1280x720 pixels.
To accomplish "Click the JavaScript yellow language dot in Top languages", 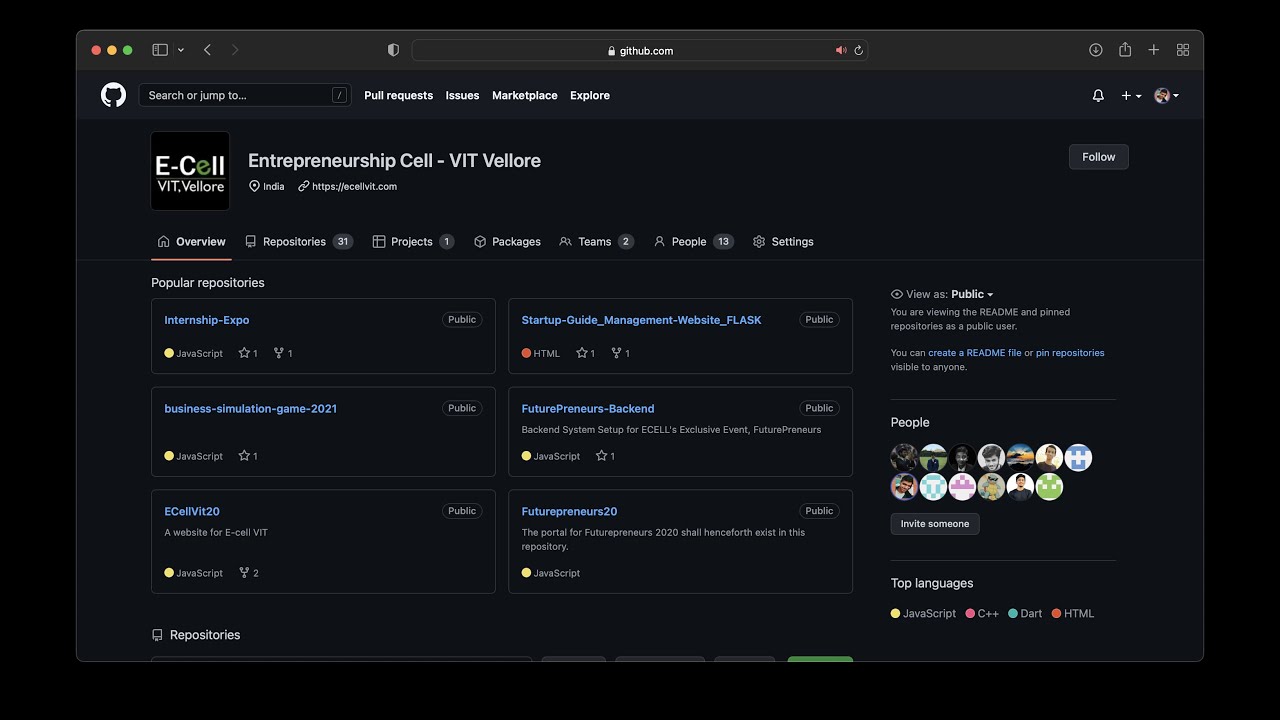I will (x=896, y=614).
